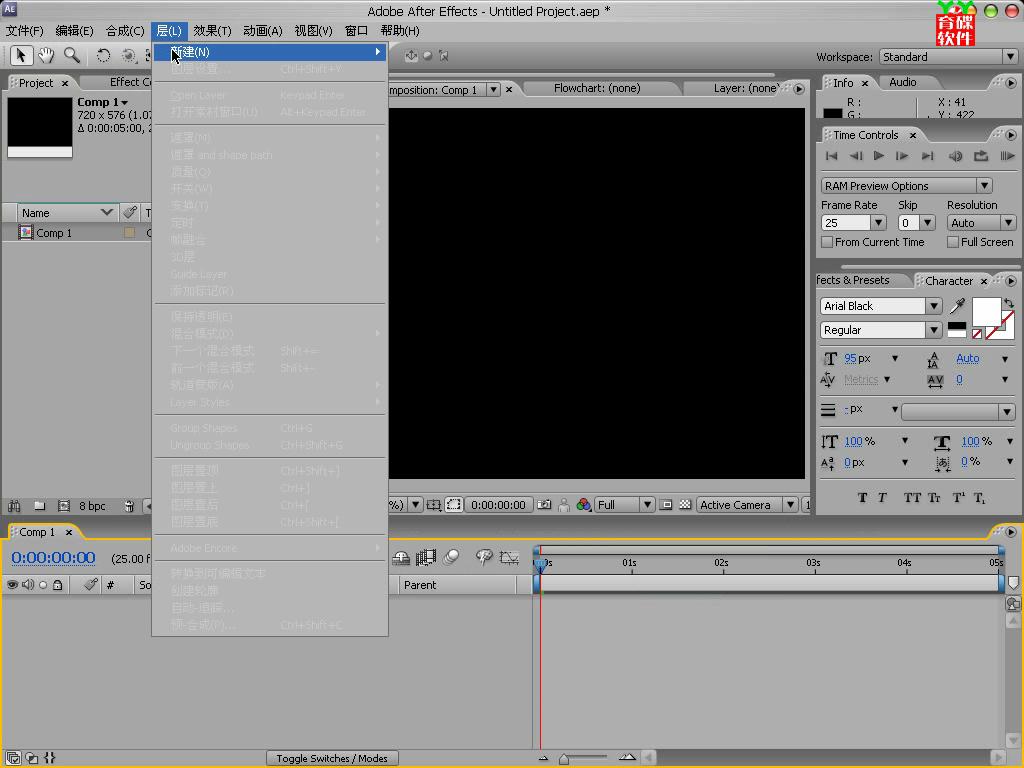
Task: Toggle region of interest button
Action: (x=454, y=505)
